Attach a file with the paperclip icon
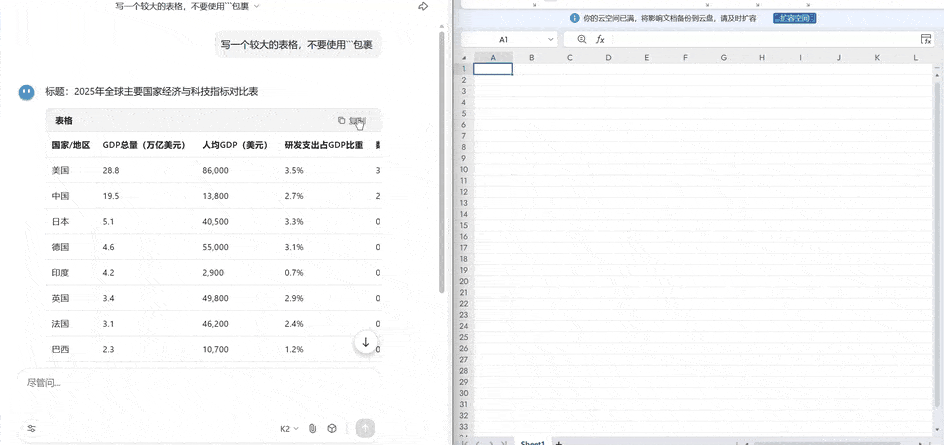This screenshot has width=944, height=445. click(x=312, y=429)
